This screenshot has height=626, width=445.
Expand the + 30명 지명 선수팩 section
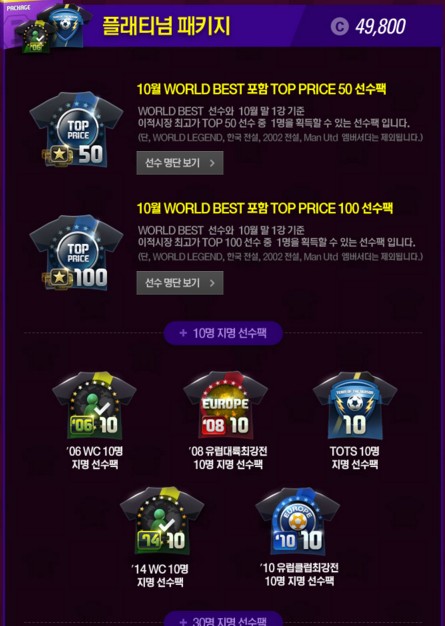tap(223, 619)
